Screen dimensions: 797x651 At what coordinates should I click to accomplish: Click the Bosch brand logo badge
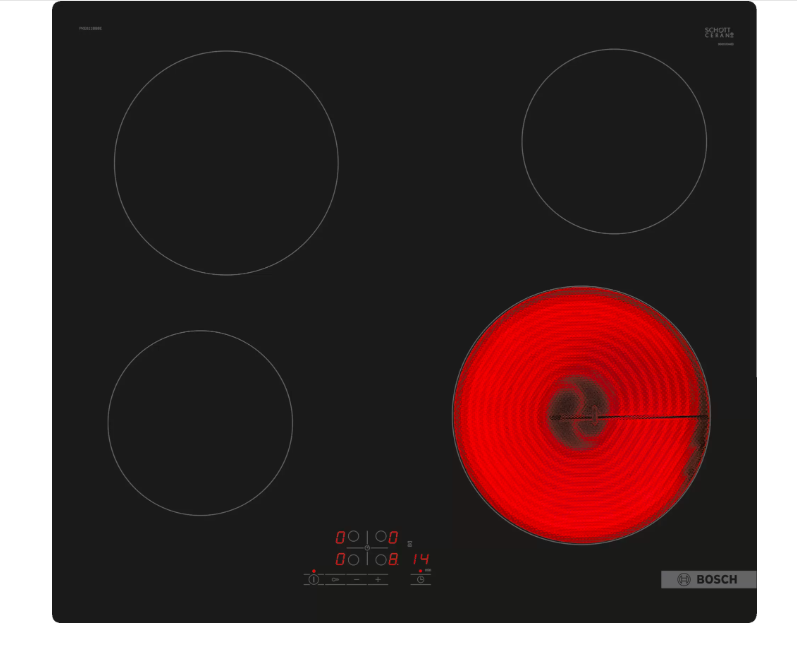coord(708,579)
